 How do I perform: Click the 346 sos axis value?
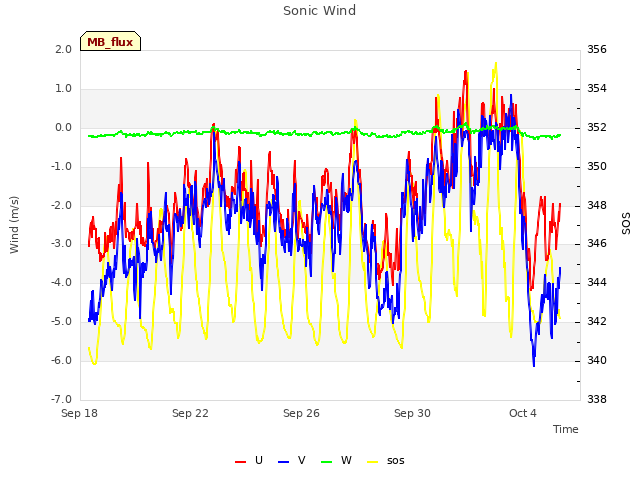coord(597,244)
